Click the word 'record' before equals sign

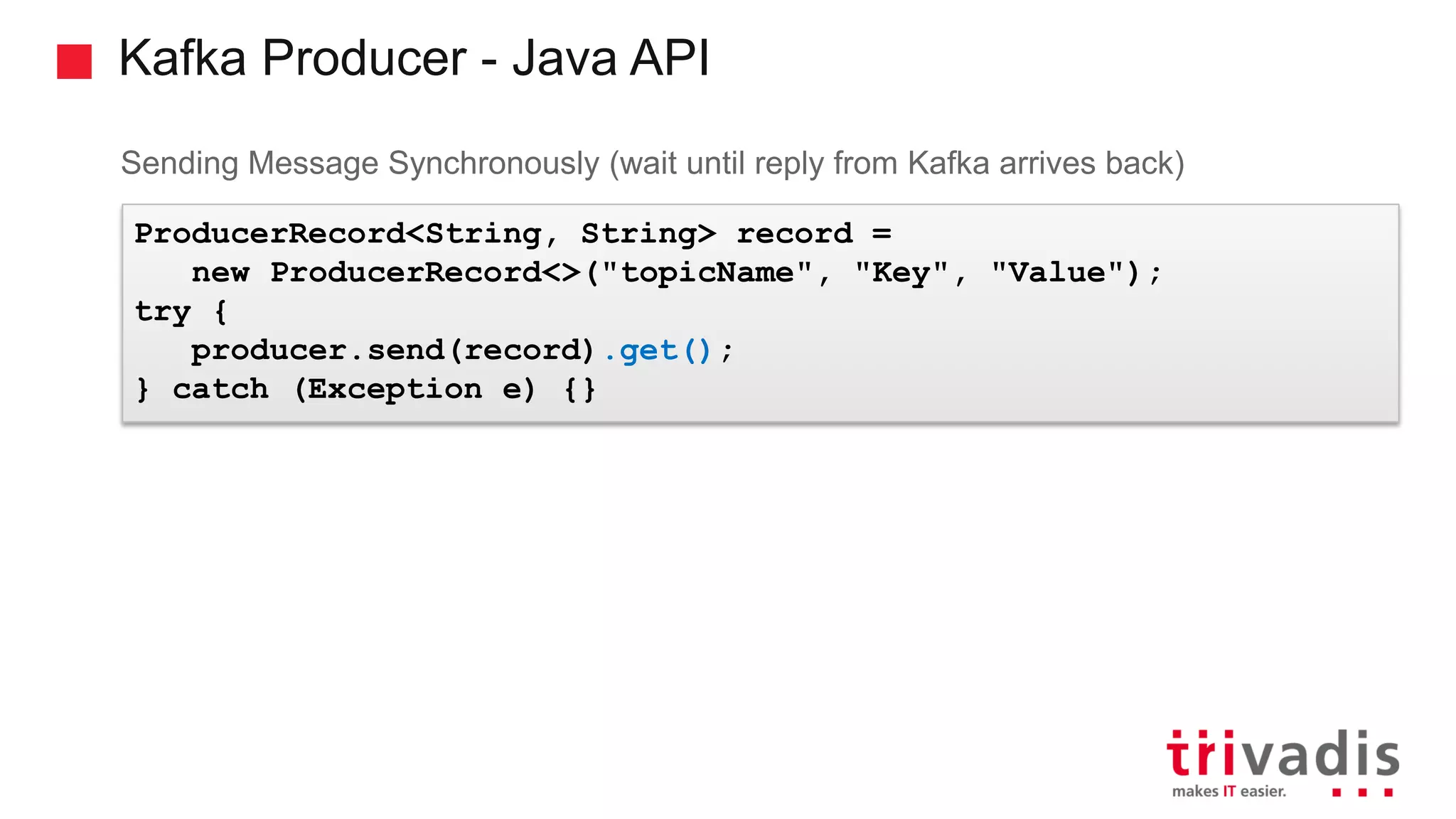tap(794, 234)
